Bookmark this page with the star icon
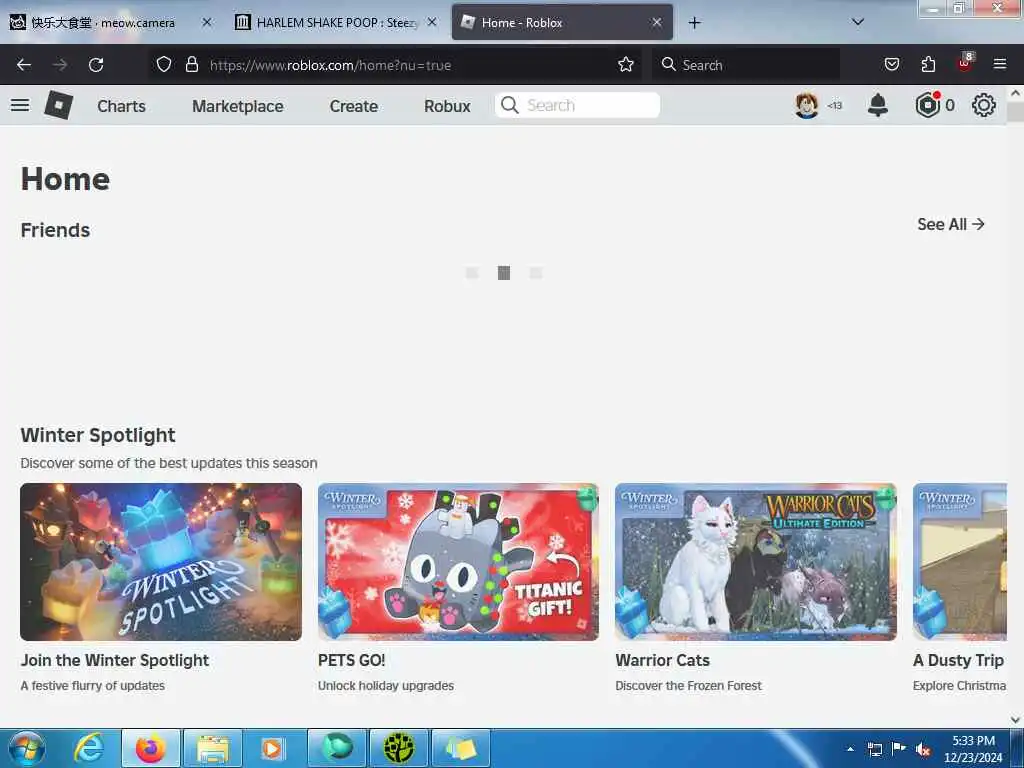The height and width of the screenshot is (768, 1024). point(626,65)
